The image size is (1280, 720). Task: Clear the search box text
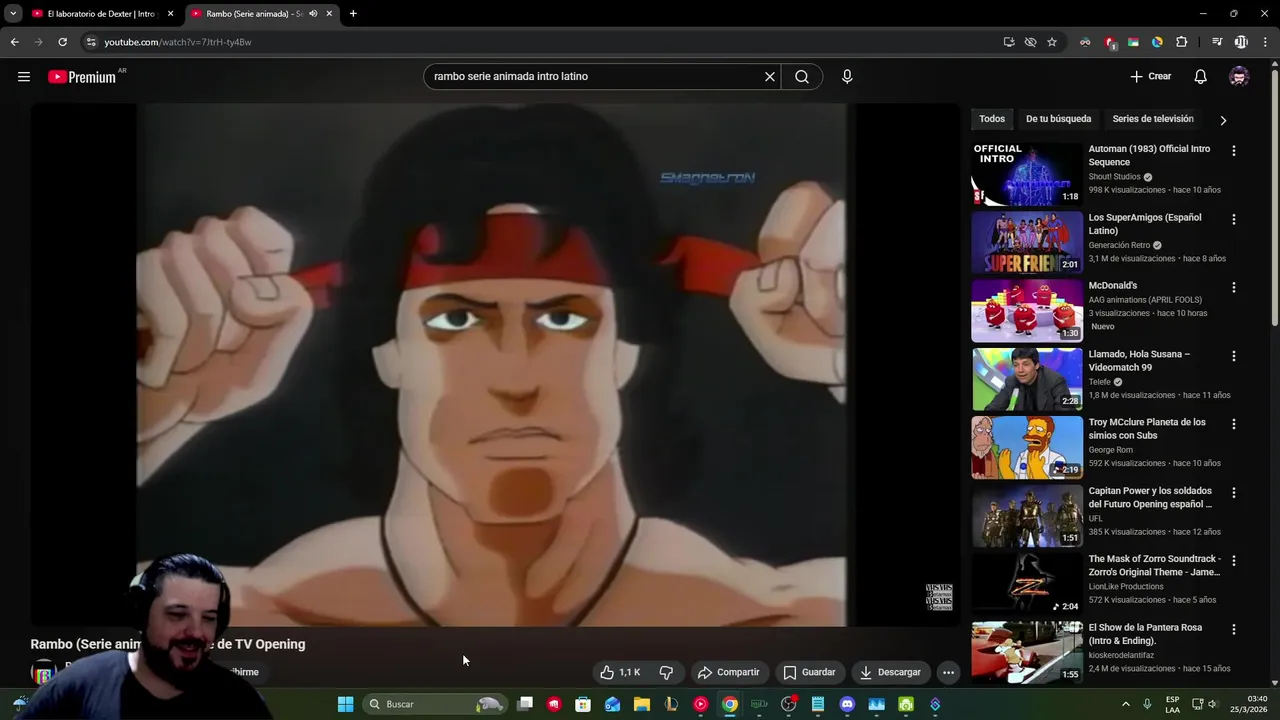(x=770, y=76)
